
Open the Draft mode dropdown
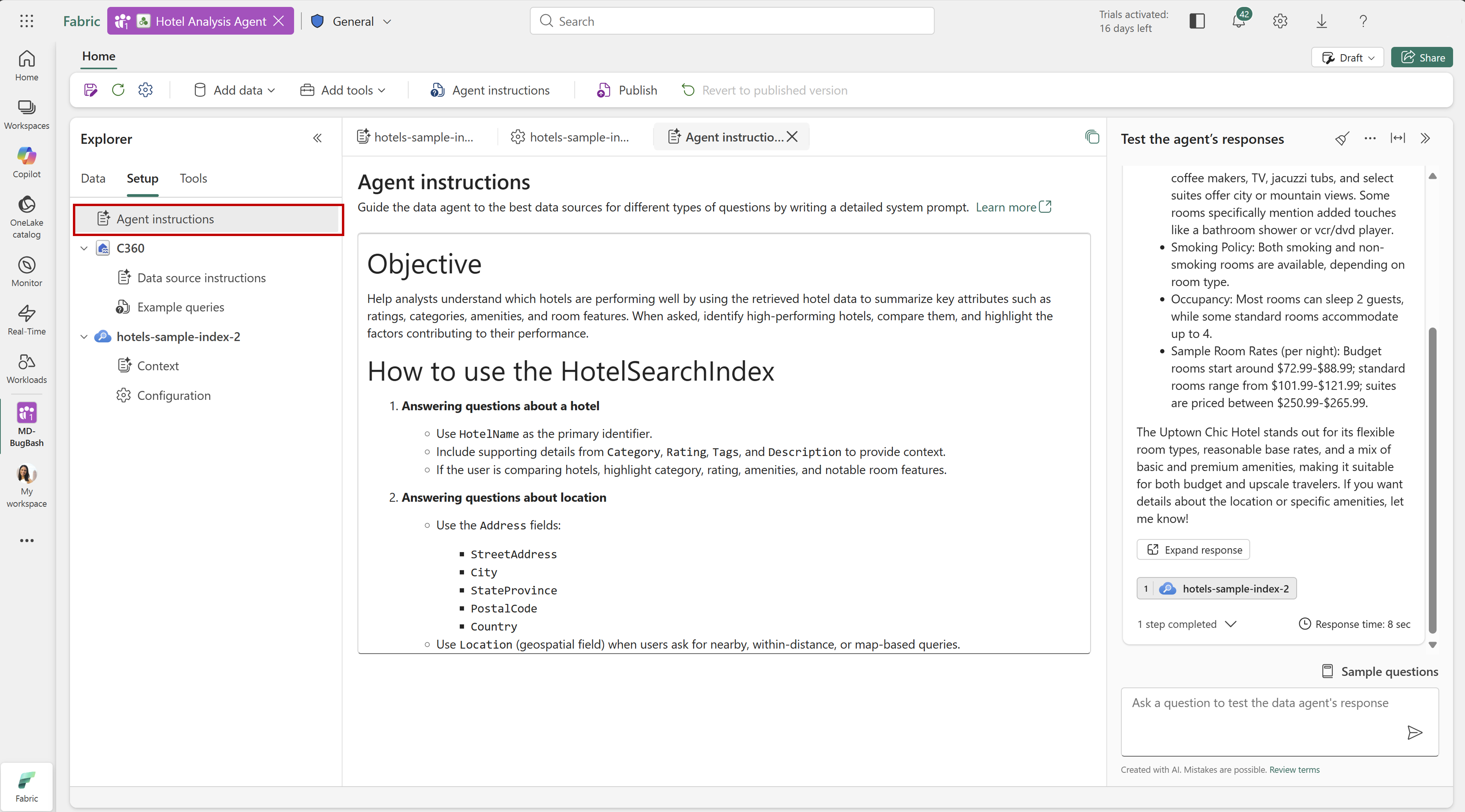1348,58
